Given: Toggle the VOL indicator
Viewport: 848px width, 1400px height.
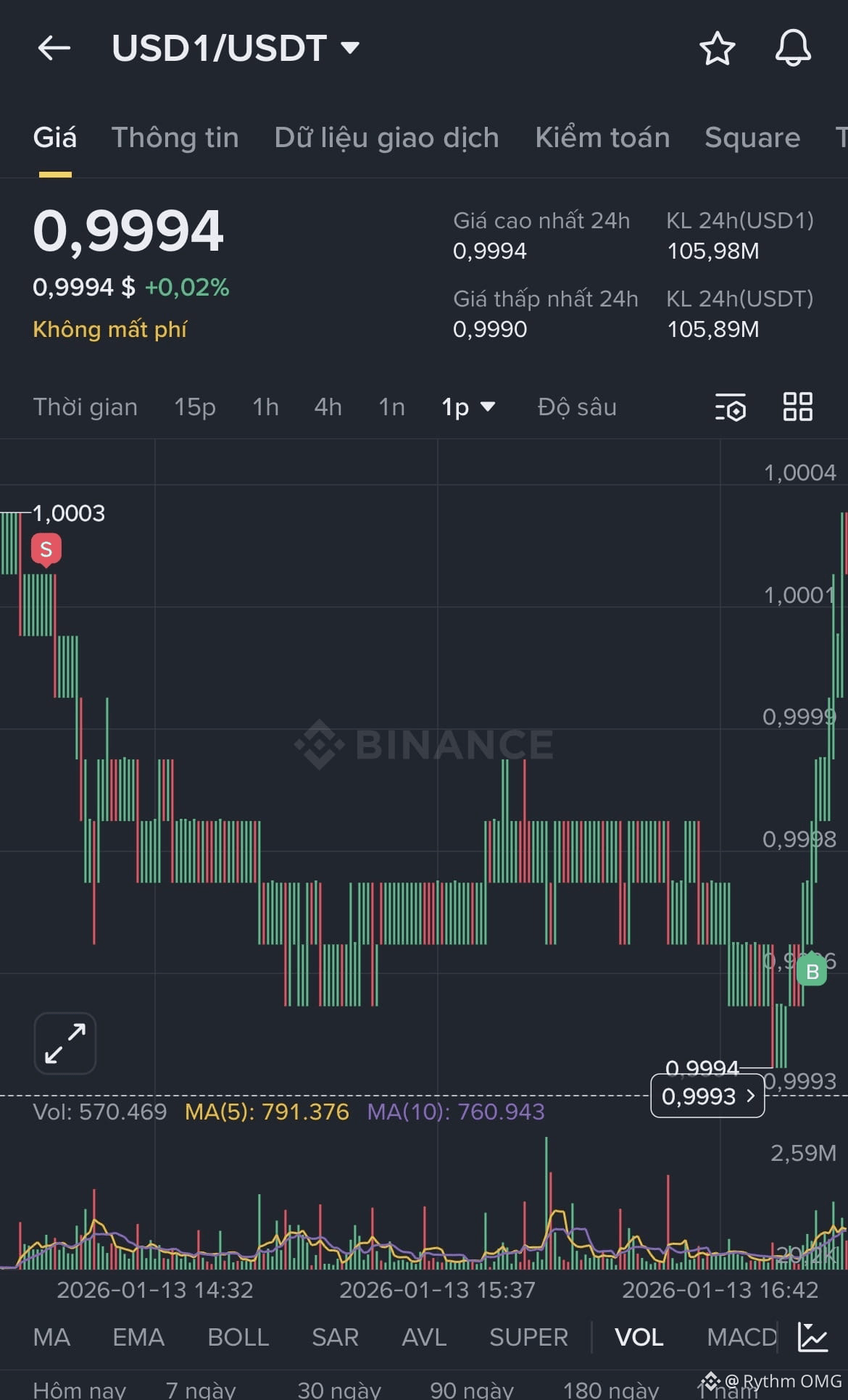Looking at the screenshot, I should tap(639, 1337).
